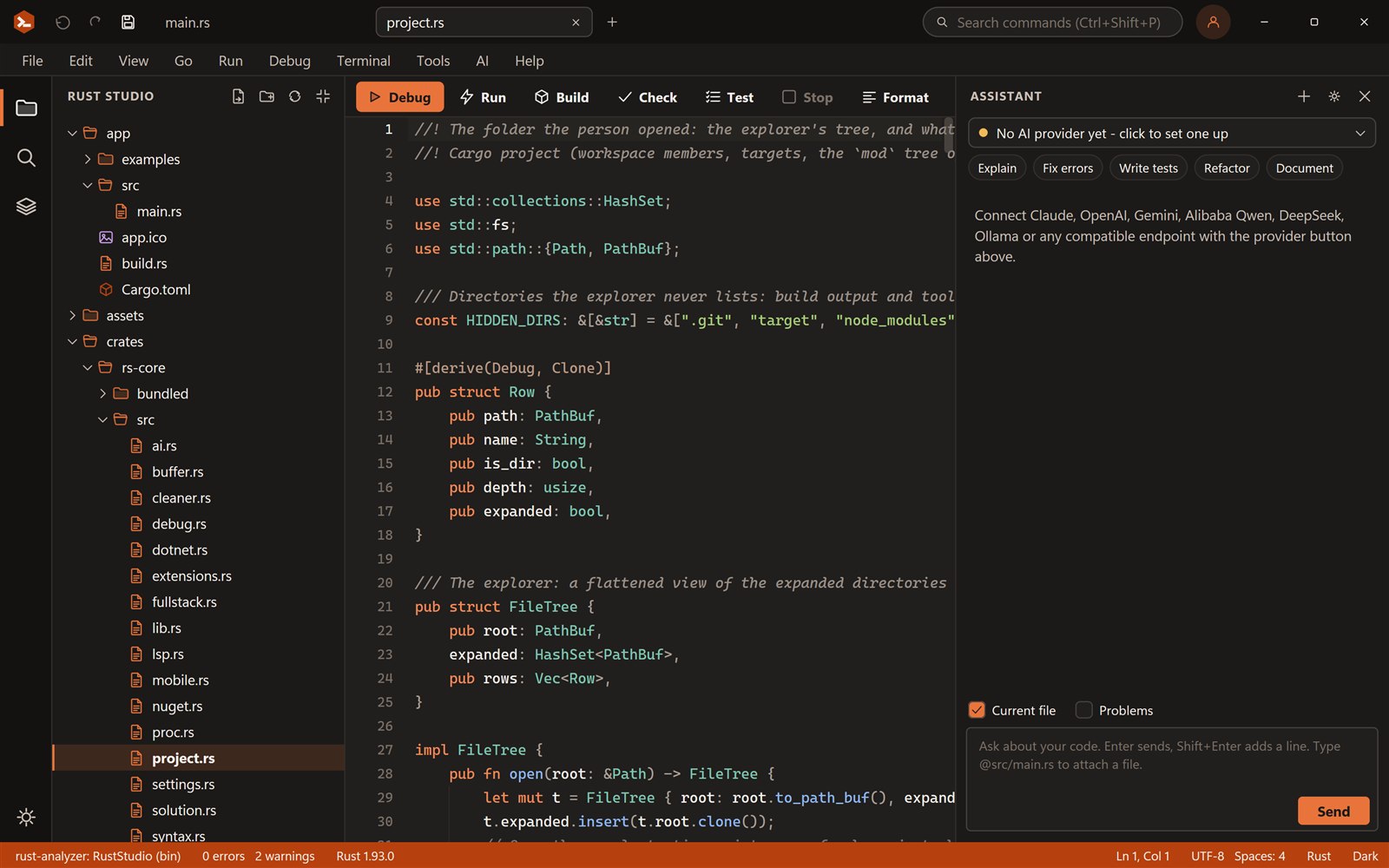This screenshot has height=868, width=1389.
Task: Create new folder in Rust Studio explorer
Action: tap(267, 96)
